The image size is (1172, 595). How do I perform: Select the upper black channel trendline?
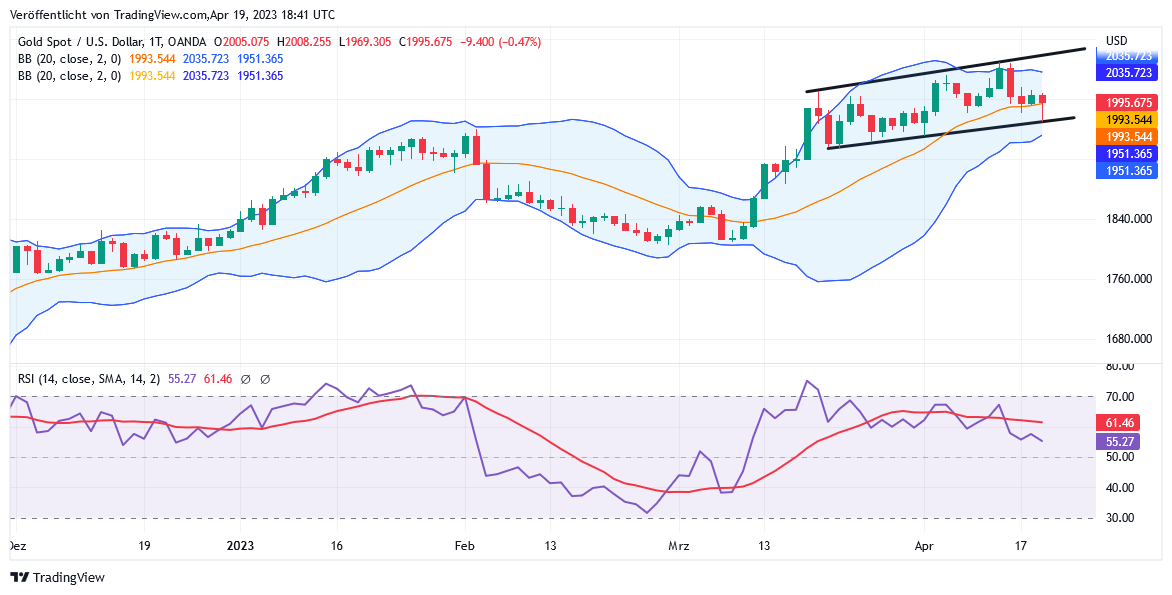pos(945,69)
